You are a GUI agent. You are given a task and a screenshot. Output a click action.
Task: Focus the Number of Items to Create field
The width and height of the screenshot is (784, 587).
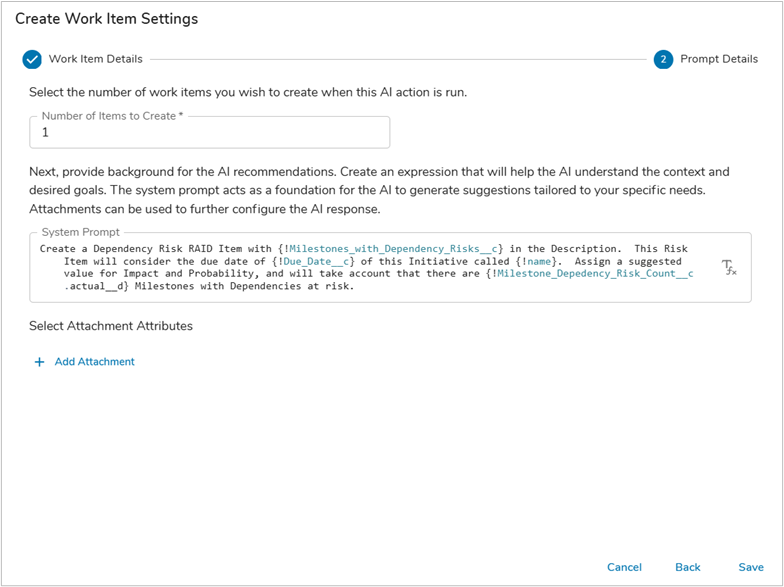tap(209, 132)
